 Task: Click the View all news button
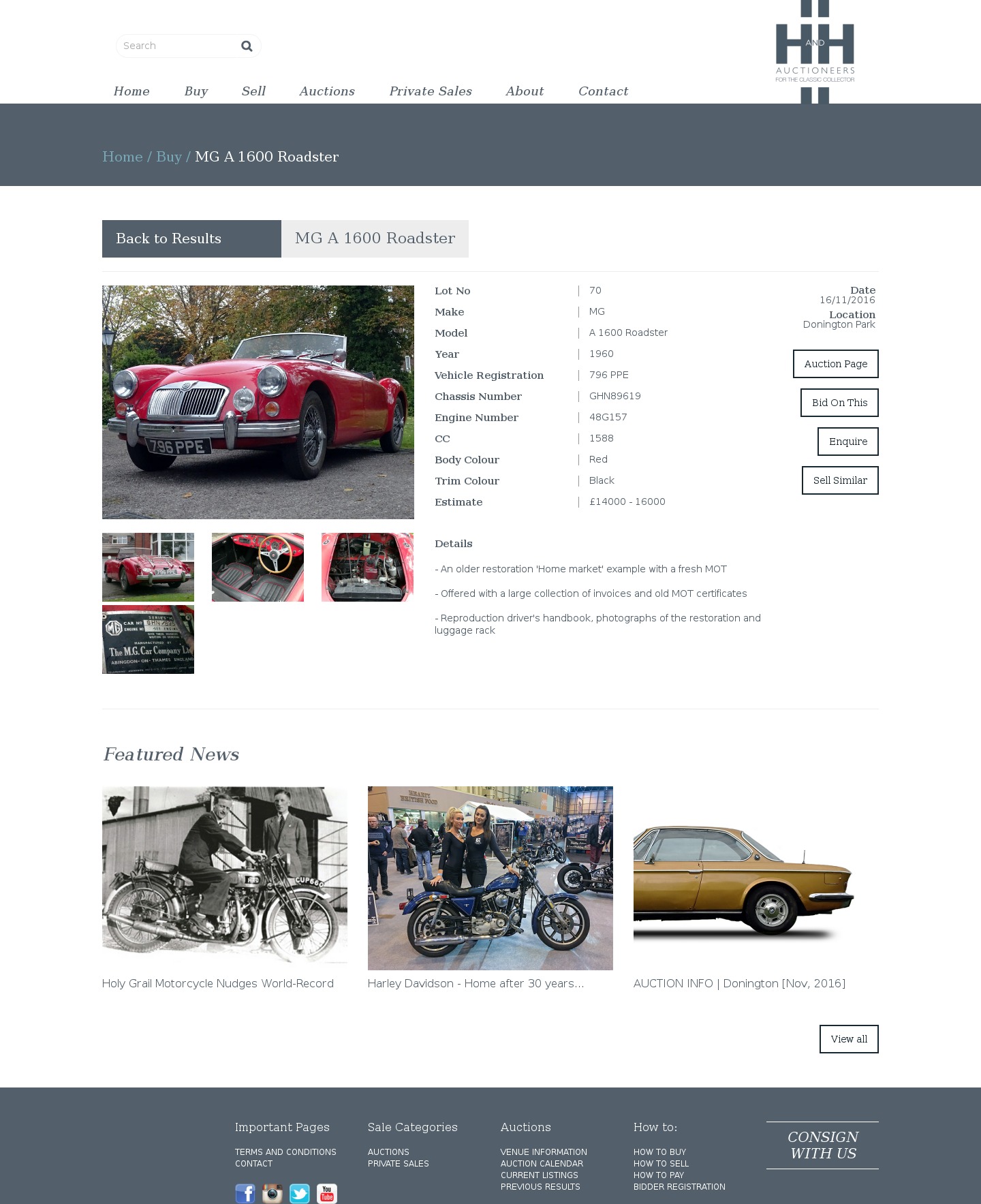849,1039
